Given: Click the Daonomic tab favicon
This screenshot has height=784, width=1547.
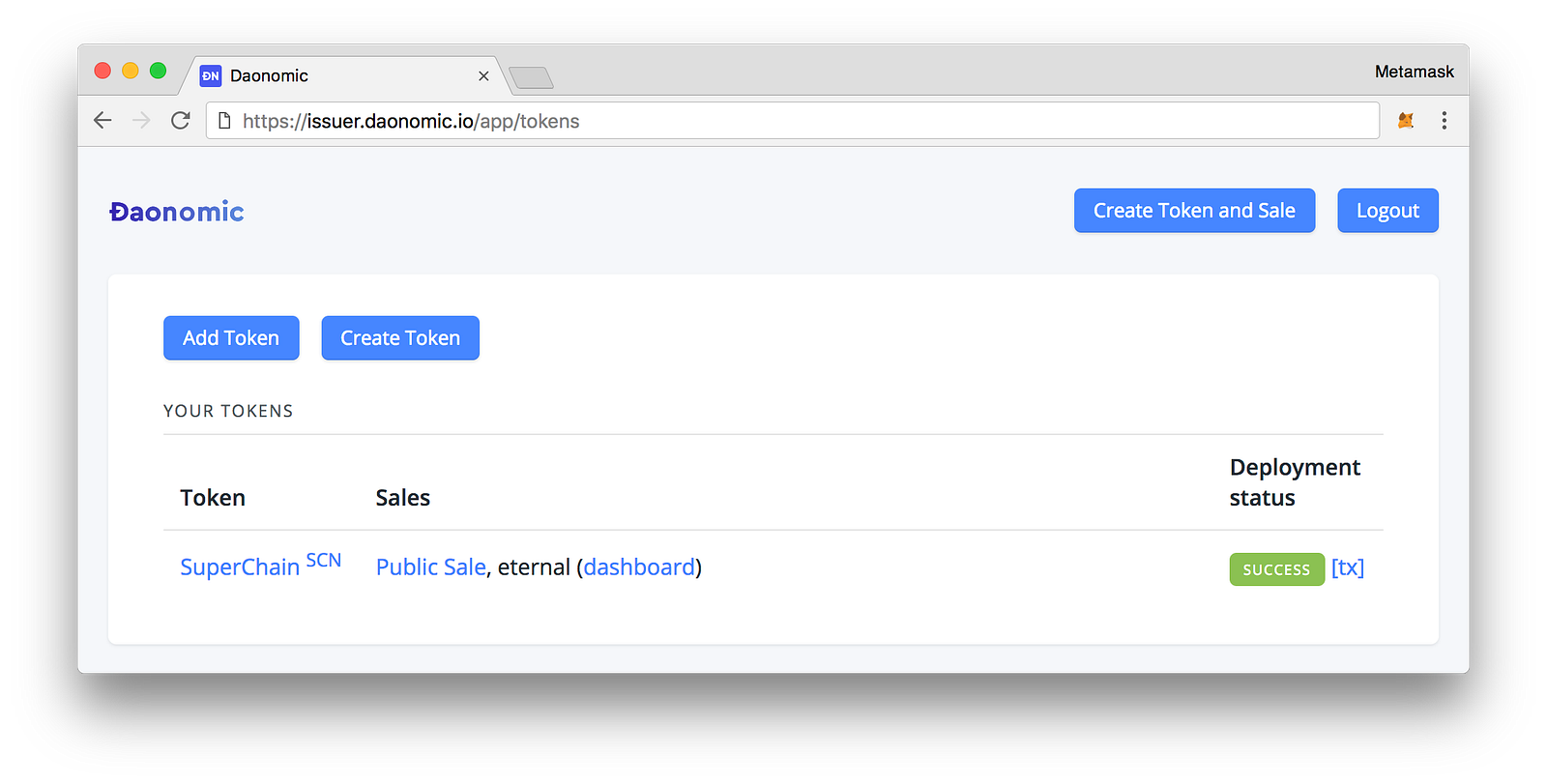Looking at the screenshot, I should [x=211, y=75].
